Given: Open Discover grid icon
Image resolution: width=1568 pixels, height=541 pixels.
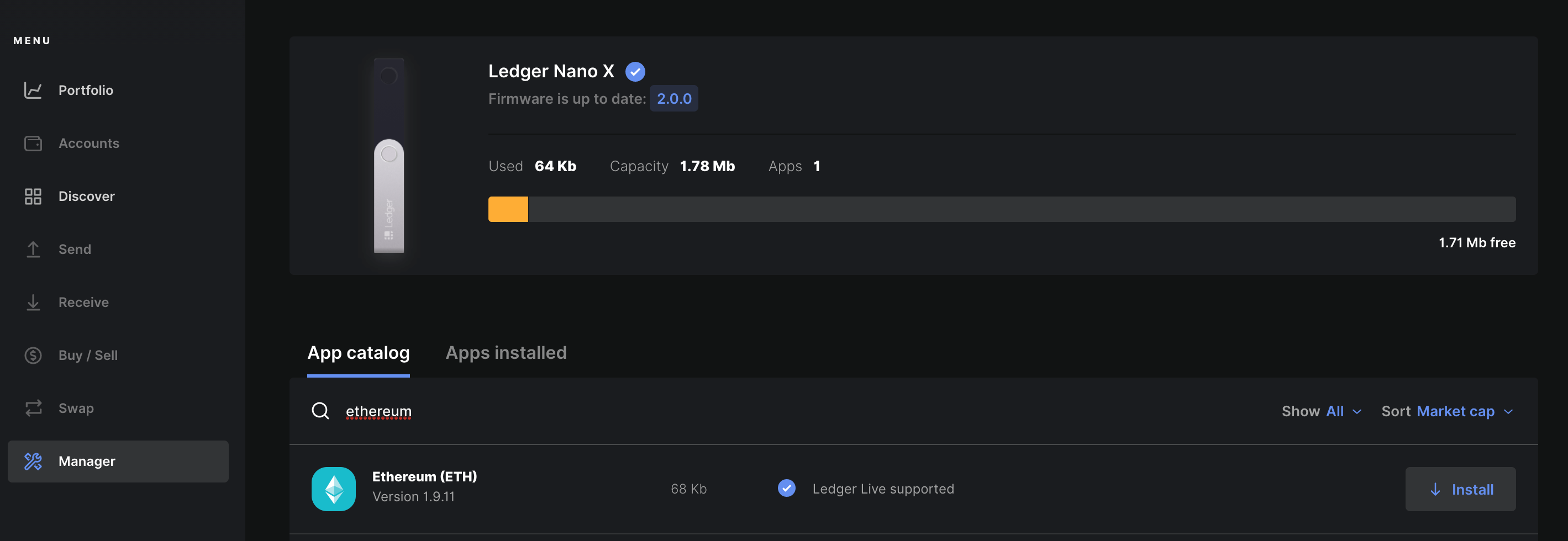Looking at the screenshot, I should point(33,197).
